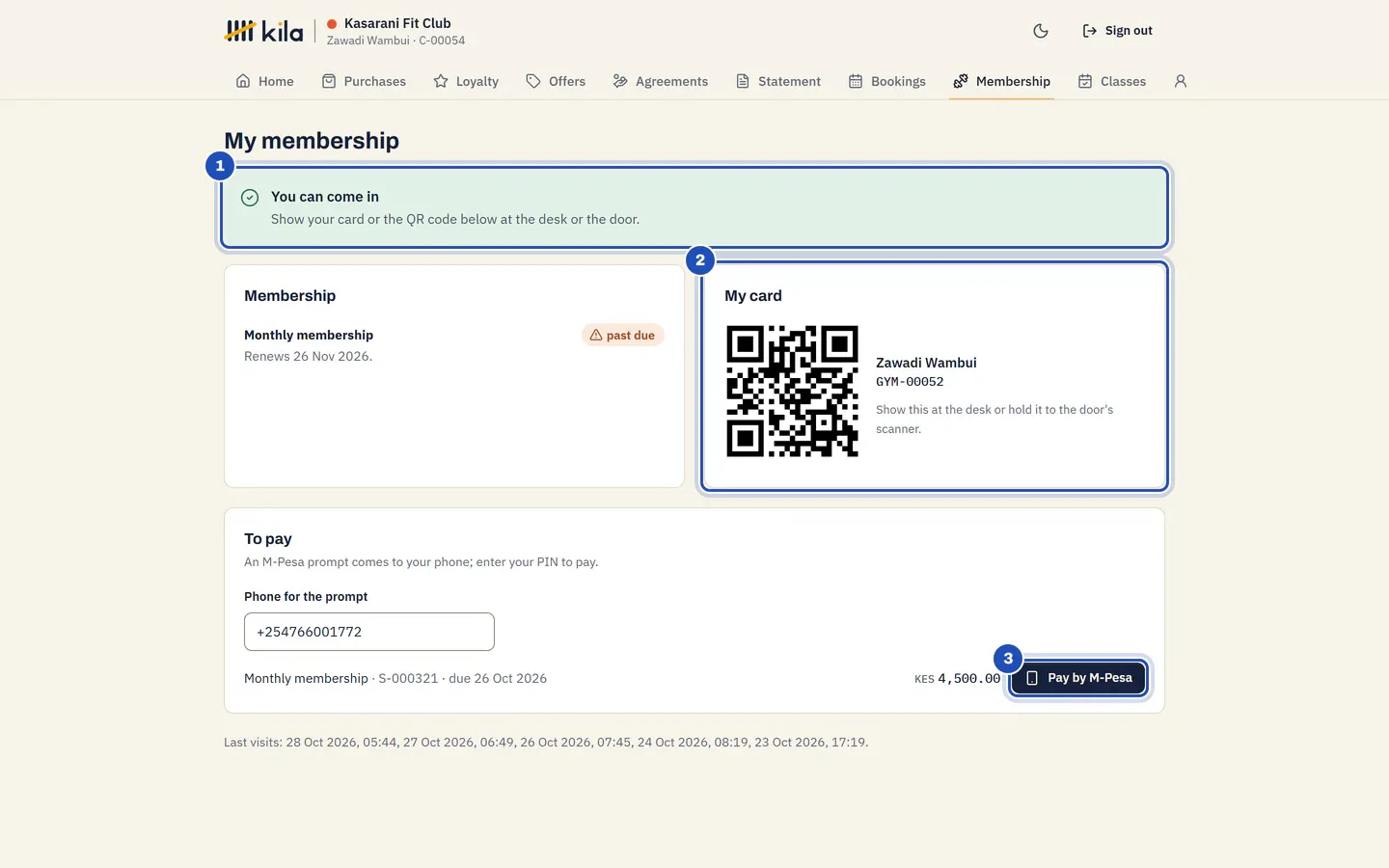Open the Offers tab

pos(556,81)
